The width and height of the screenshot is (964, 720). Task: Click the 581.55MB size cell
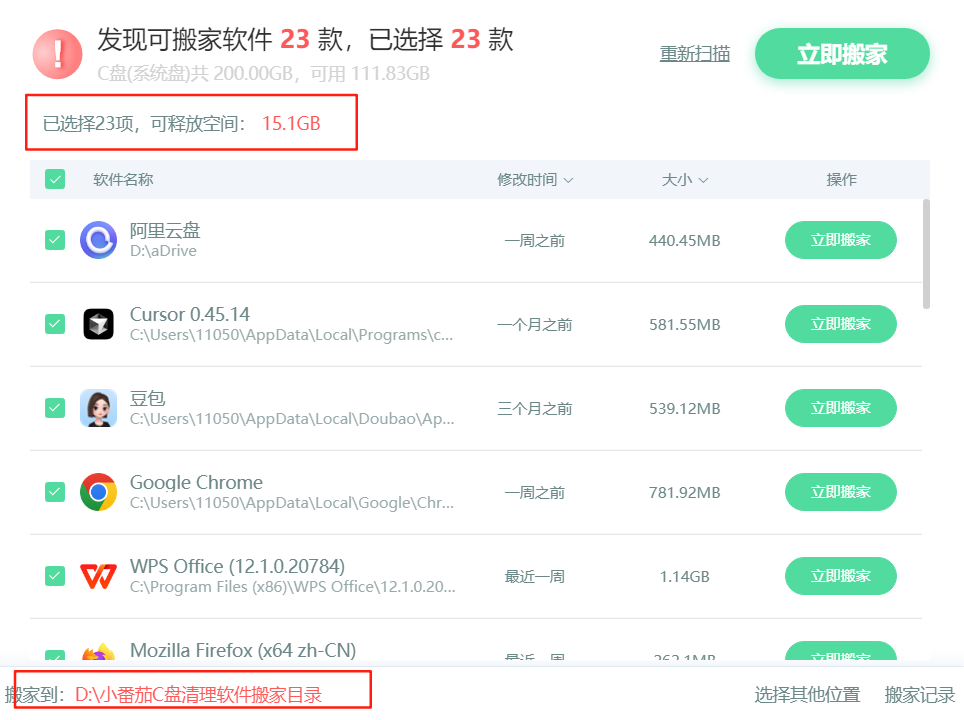(x=684, y=325)
